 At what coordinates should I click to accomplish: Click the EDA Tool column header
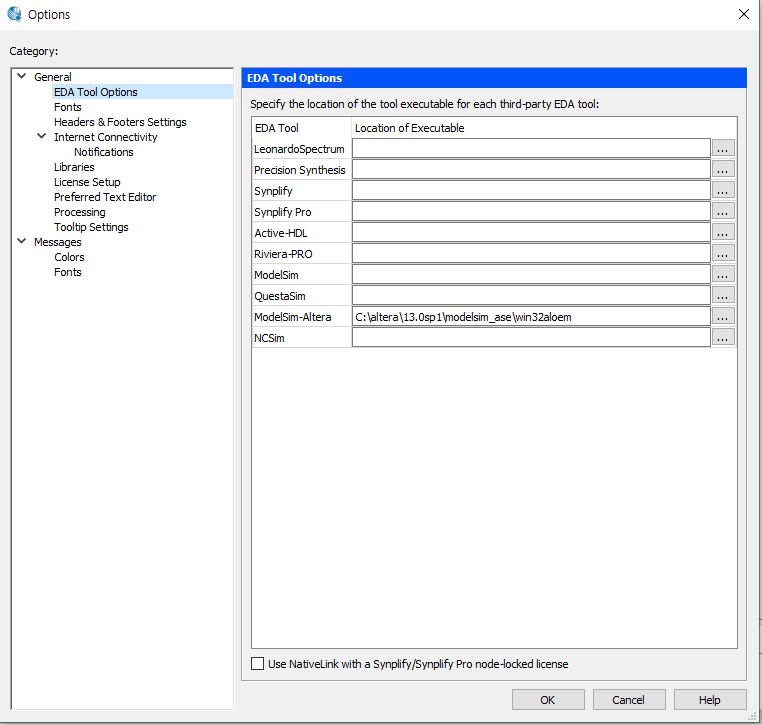(301, 128)
